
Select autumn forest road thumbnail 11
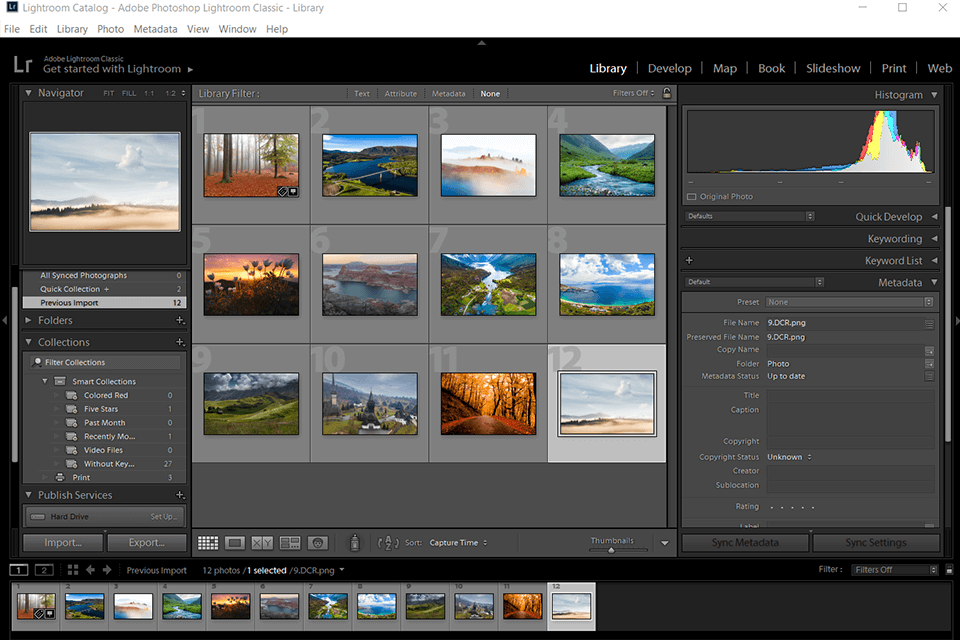click(488, 404)
